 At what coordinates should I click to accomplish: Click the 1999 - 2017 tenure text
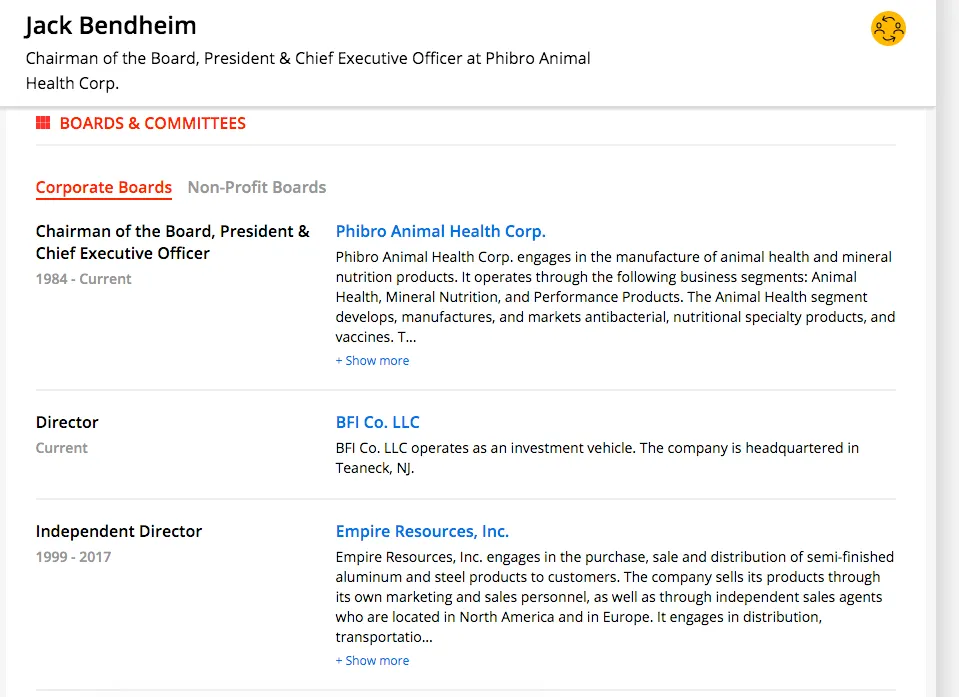click(73, 557)
